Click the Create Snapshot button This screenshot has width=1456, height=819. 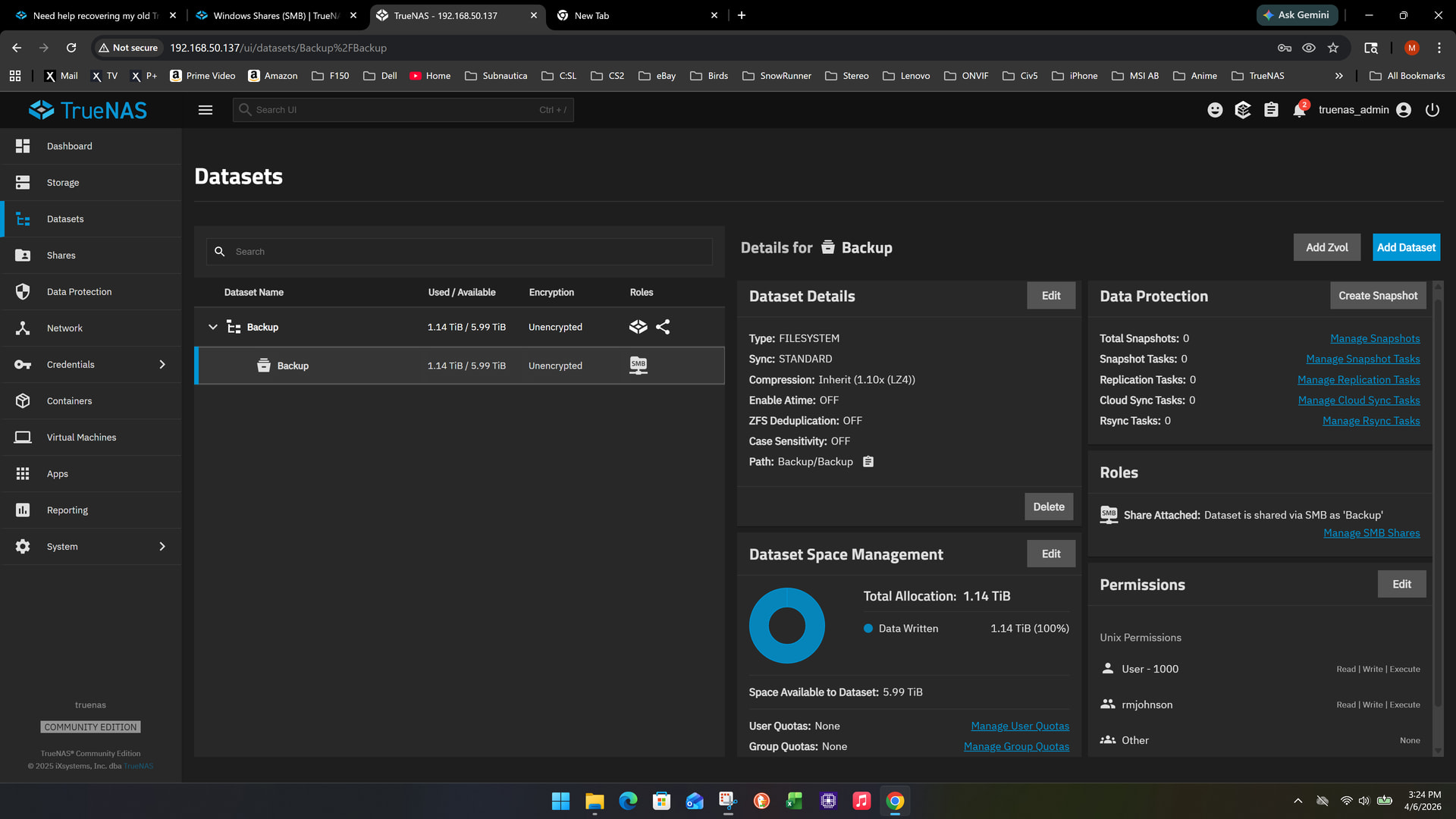[x=1378, y=296]
